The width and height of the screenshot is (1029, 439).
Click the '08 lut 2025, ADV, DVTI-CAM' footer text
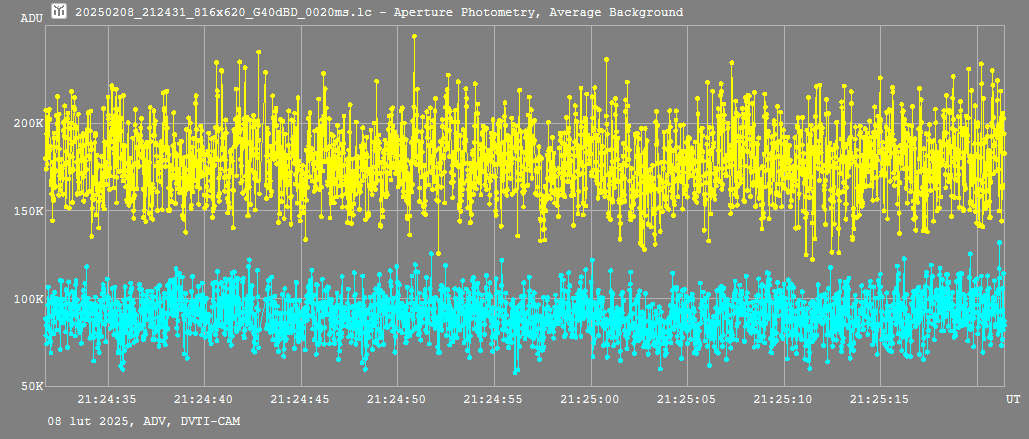point(144,421)
